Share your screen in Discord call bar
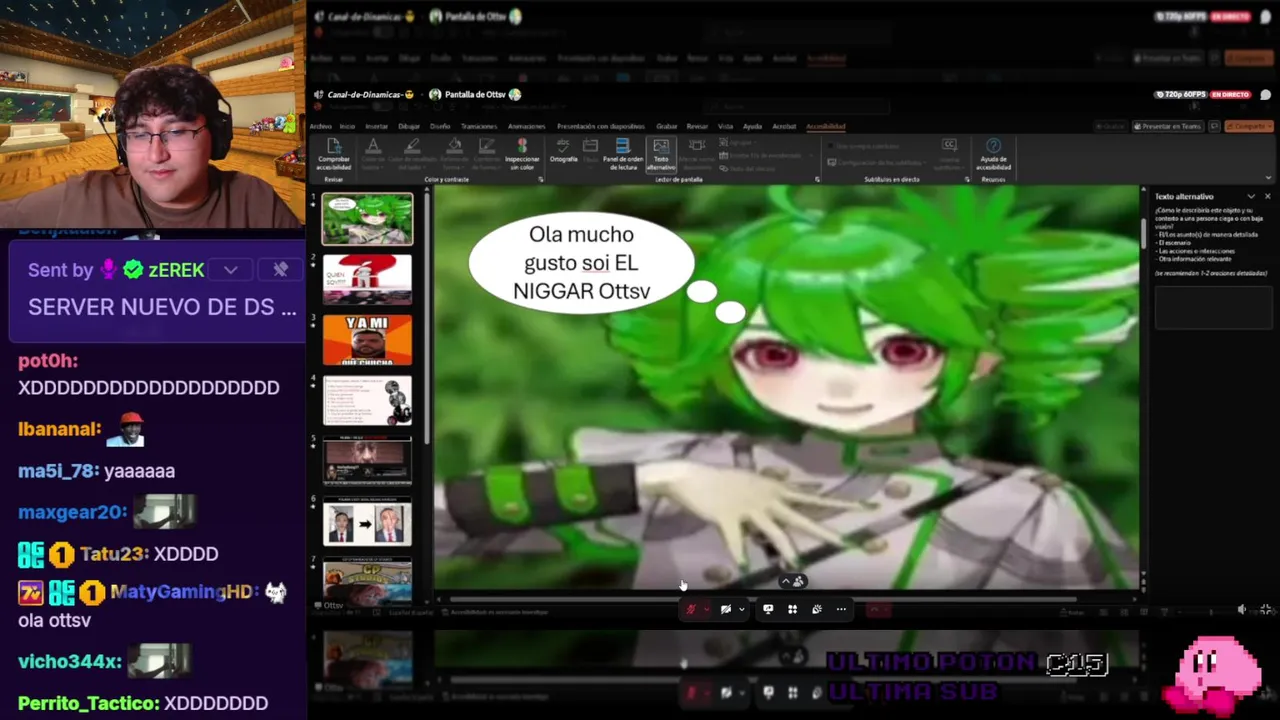Image resolution: width=1280 pixels, height=720 pixels. coord(768,609)
